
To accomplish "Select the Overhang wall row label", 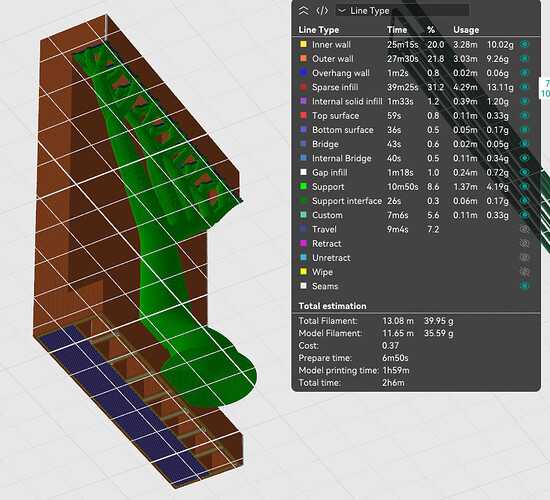I will click(341, 73).
